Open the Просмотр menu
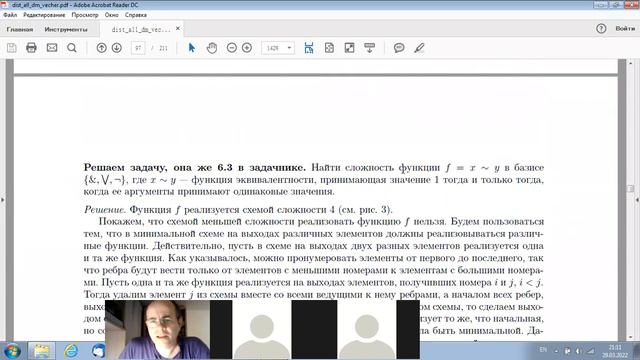 click(85, 15)
